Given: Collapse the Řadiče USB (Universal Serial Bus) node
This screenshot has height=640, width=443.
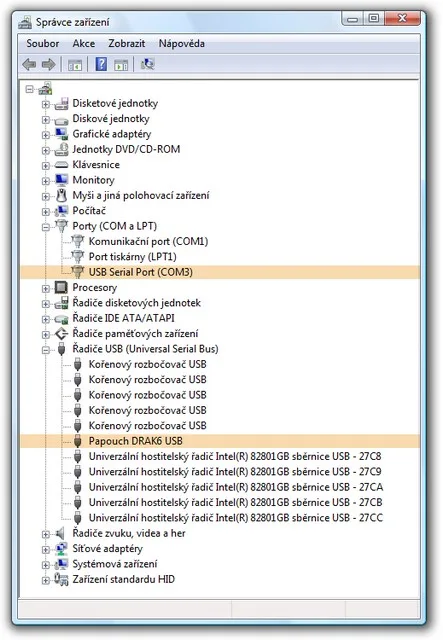Looking at the screenshot, I should pyautogui.click(x=46, y=350).
